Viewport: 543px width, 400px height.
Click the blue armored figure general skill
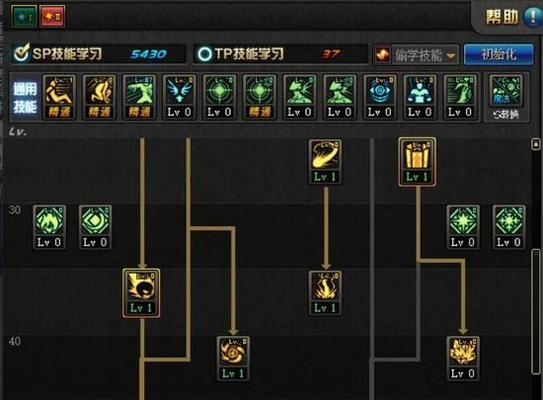click(x=420, y=97)
